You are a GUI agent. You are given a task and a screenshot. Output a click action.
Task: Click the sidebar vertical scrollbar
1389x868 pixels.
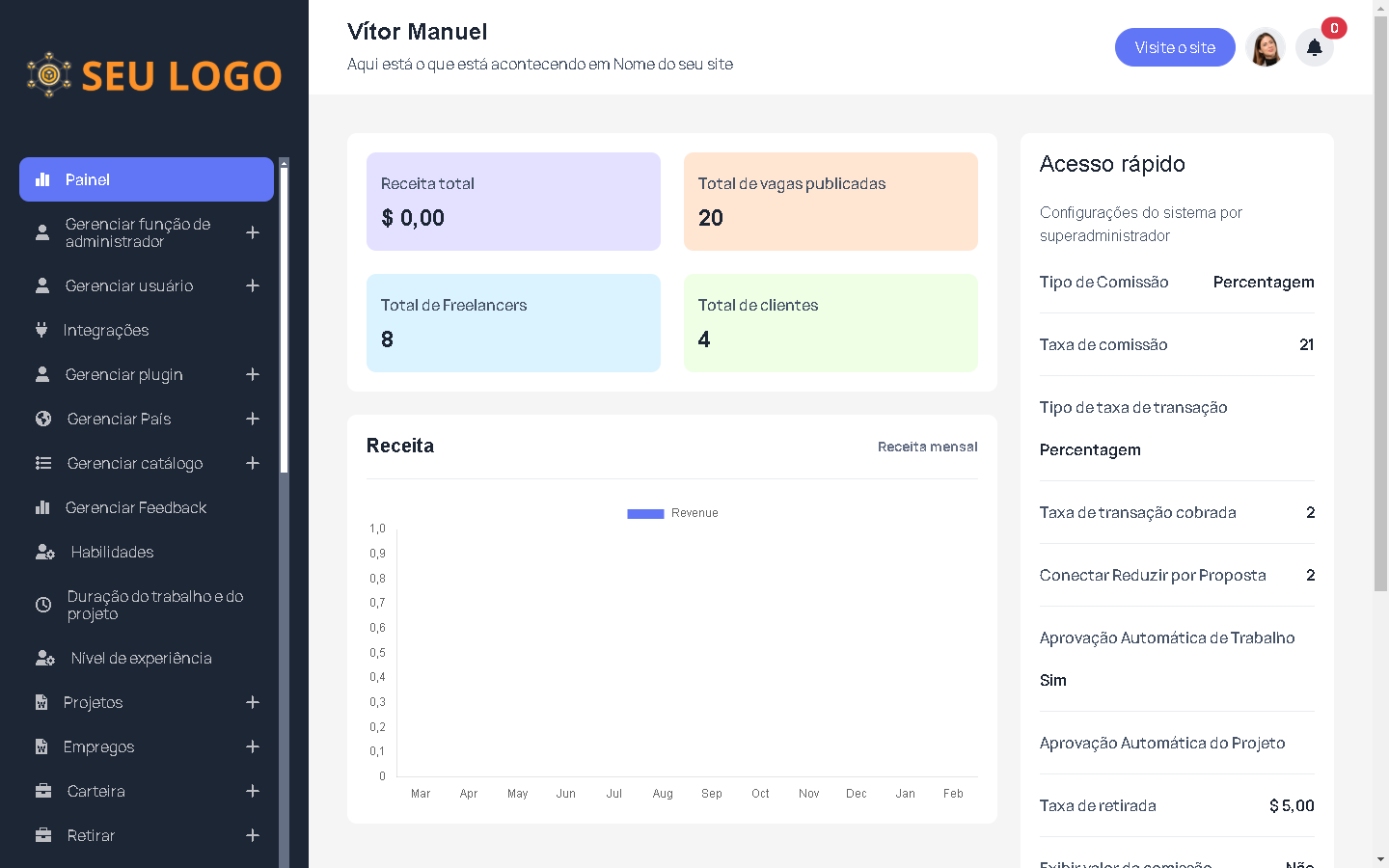coord(284,318)
